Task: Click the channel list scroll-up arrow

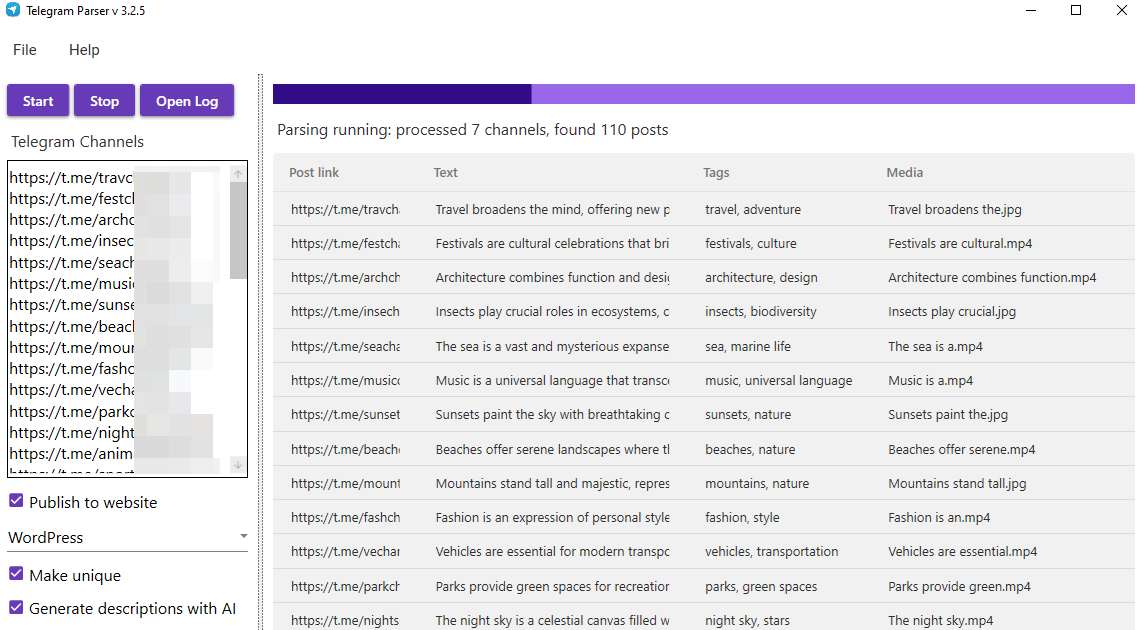Action: click(238, 174)
